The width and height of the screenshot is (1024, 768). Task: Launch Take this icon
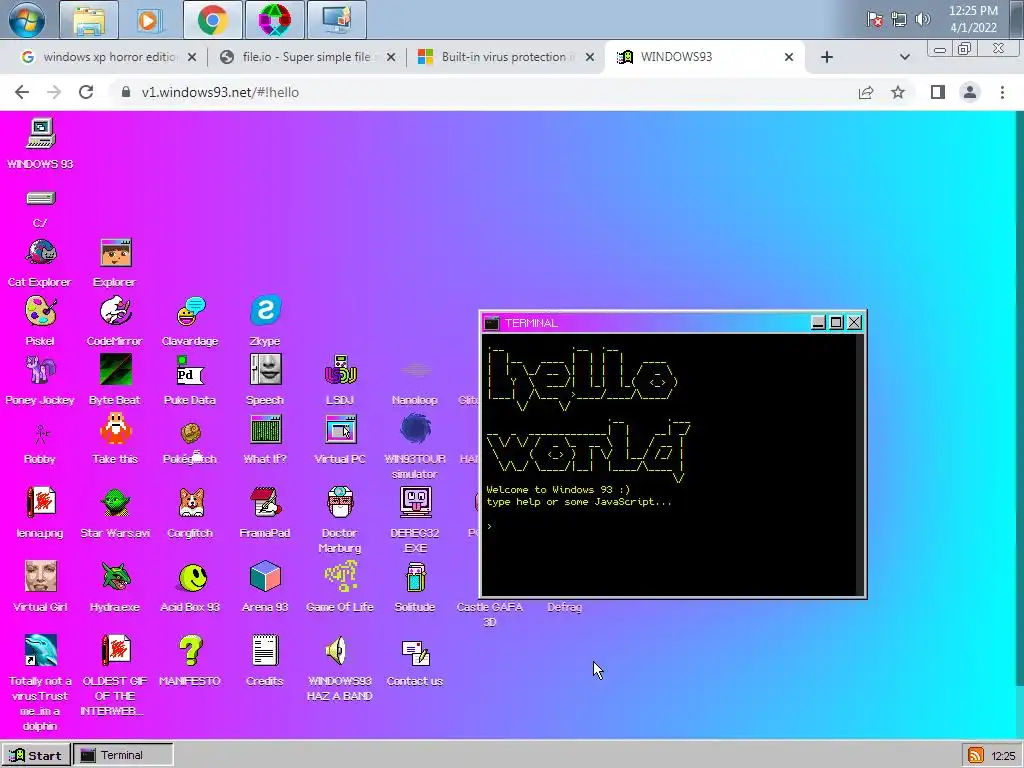click(x=116, y=430)
